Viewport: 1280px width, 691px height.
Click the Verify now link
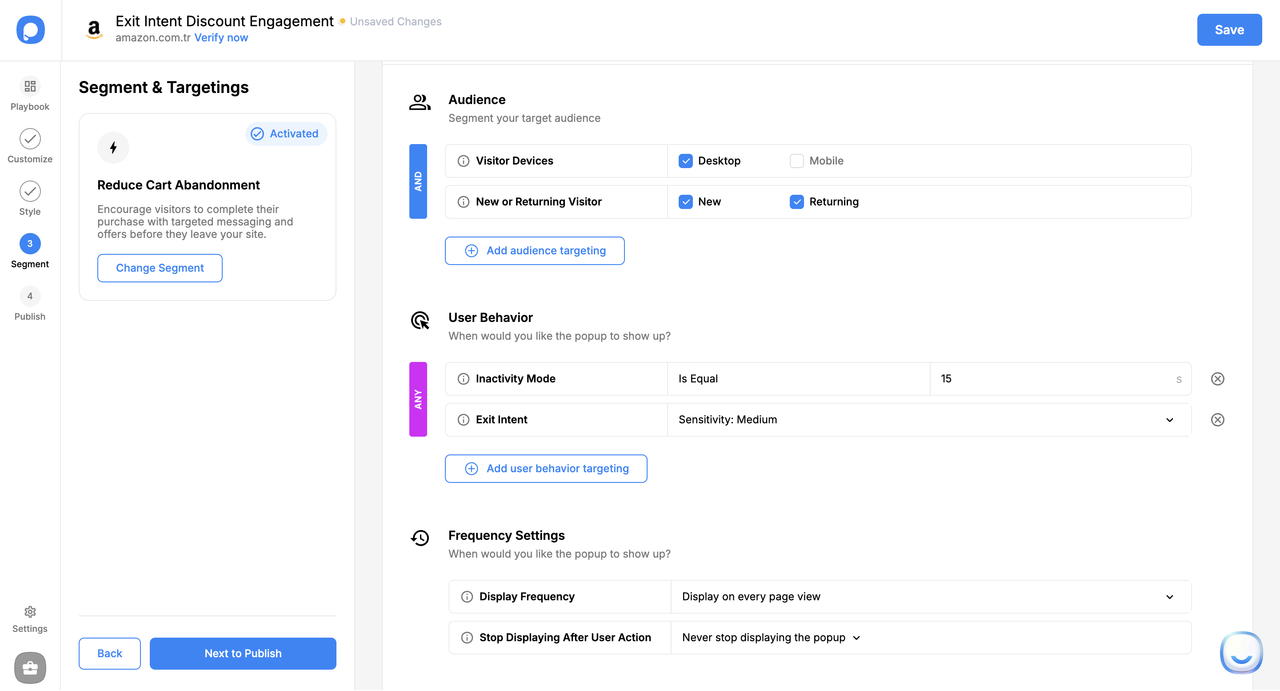(221, 38)
